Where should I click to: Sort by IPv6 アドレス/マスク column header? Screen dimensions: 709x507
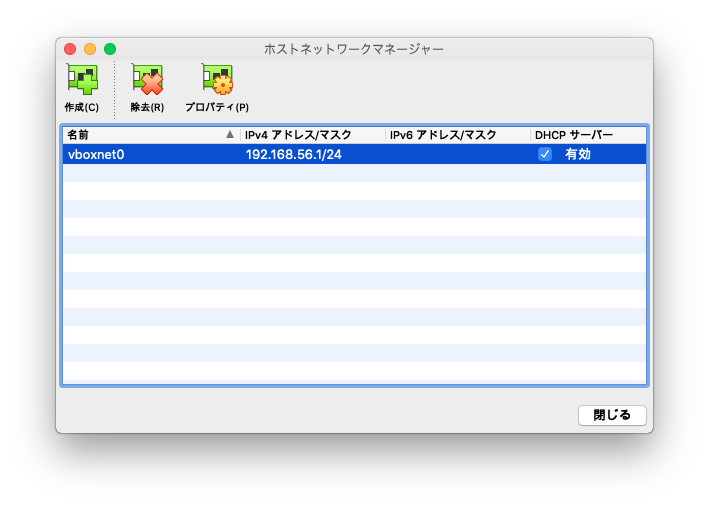442,134
